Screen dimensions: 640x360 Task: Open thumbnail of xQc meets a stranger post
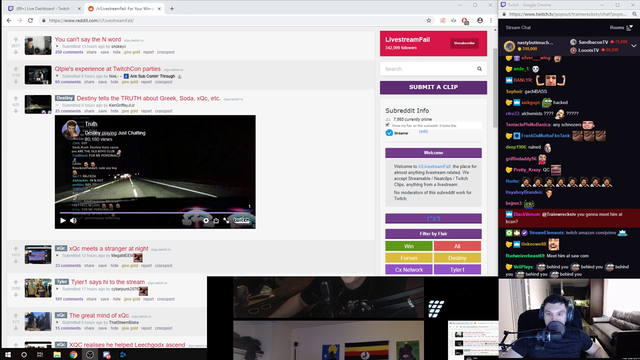click(38, 255)
